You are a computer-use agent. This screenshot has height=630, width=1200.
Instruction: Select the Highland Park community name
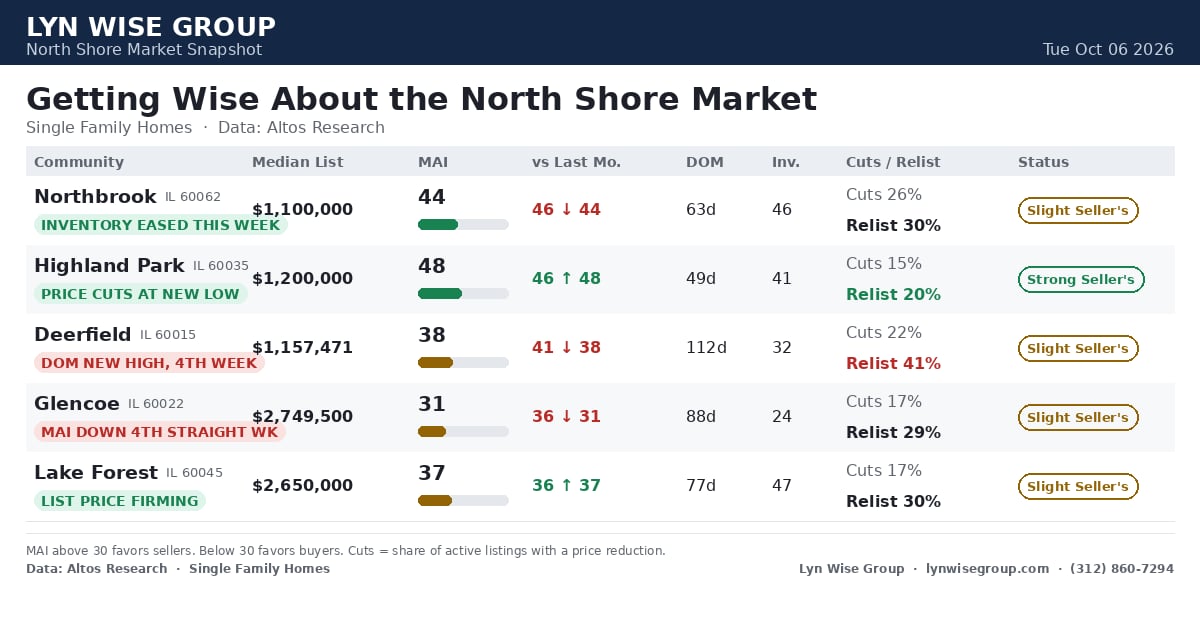click(109, 266)
